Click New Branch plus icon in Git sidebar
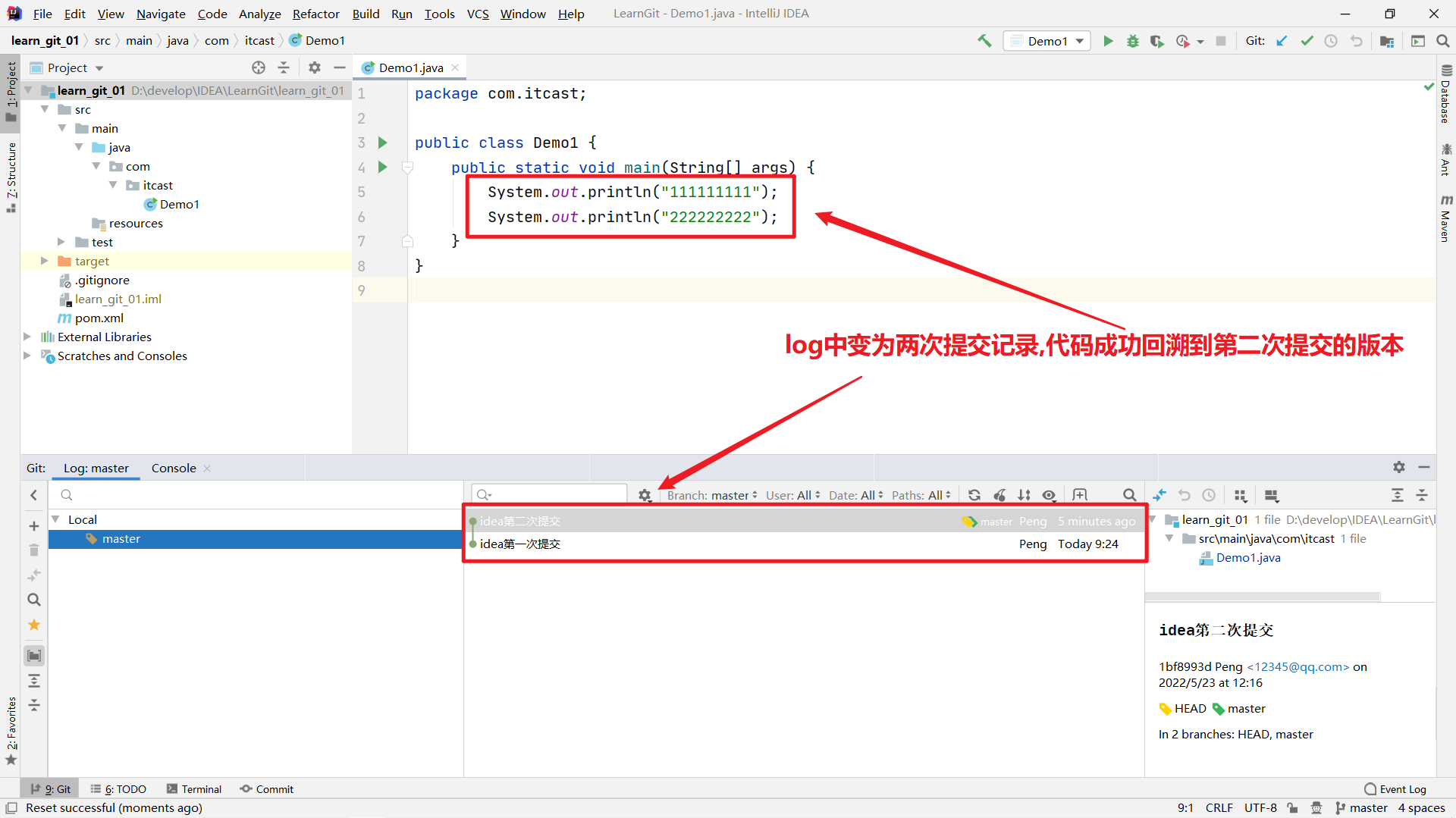The image size is (1456, 818). click(x=34, y=526)
